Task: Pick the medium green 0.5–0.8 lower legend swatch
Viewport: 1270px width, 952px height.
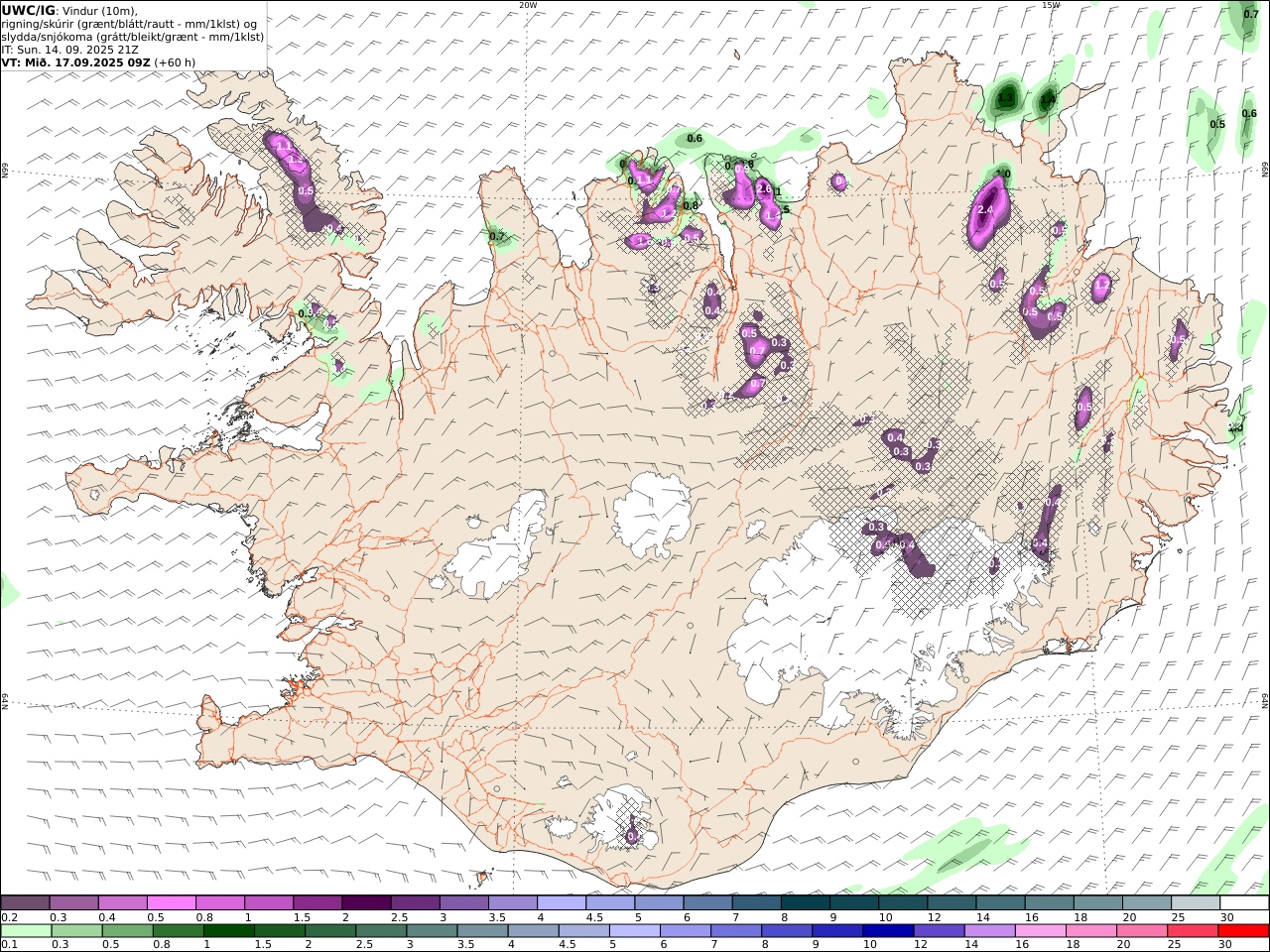Action: pyautogui.click(x=128, y=930)
